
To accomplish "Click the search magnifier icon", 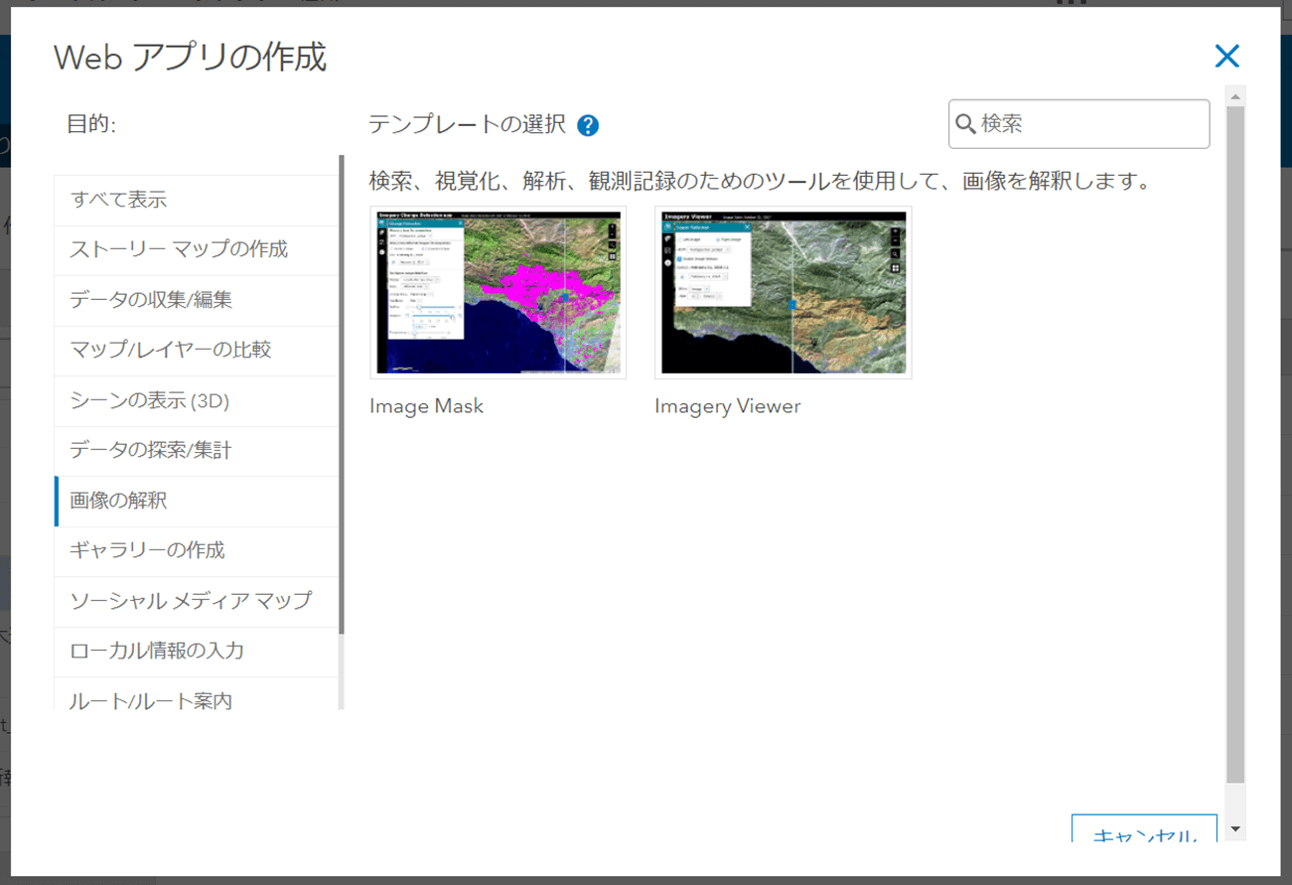I will tap(965, 123).
